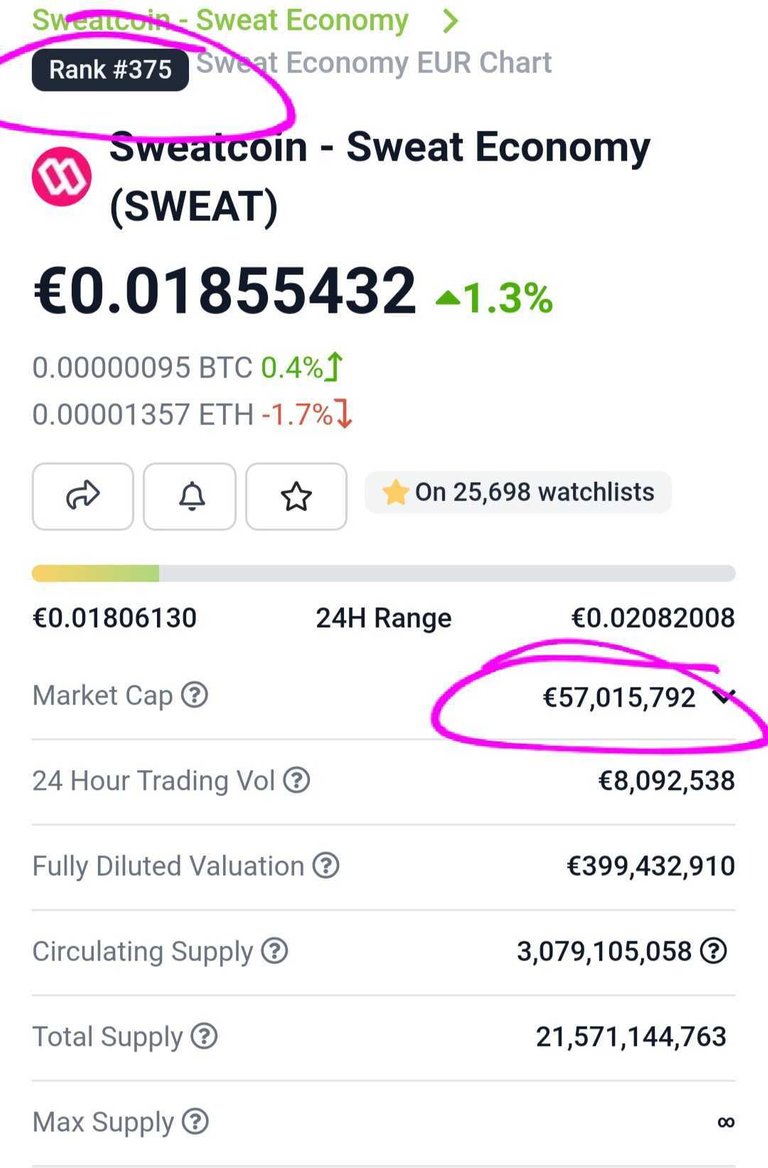Open 24 Hour Trading Vol help icon

(297, 780)
